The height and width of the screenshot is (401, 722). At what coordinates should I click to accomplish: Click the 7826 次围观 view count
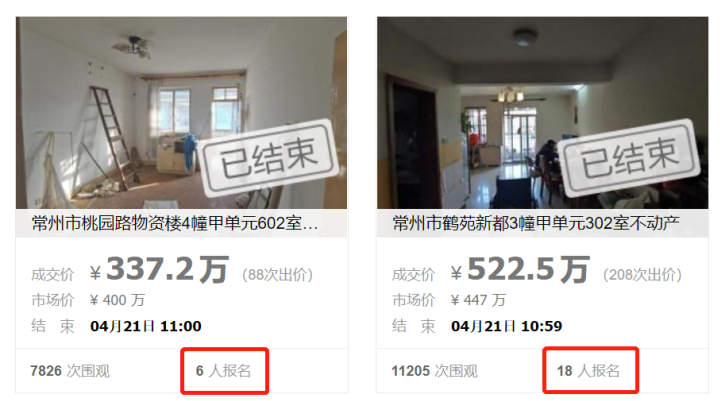70,371
